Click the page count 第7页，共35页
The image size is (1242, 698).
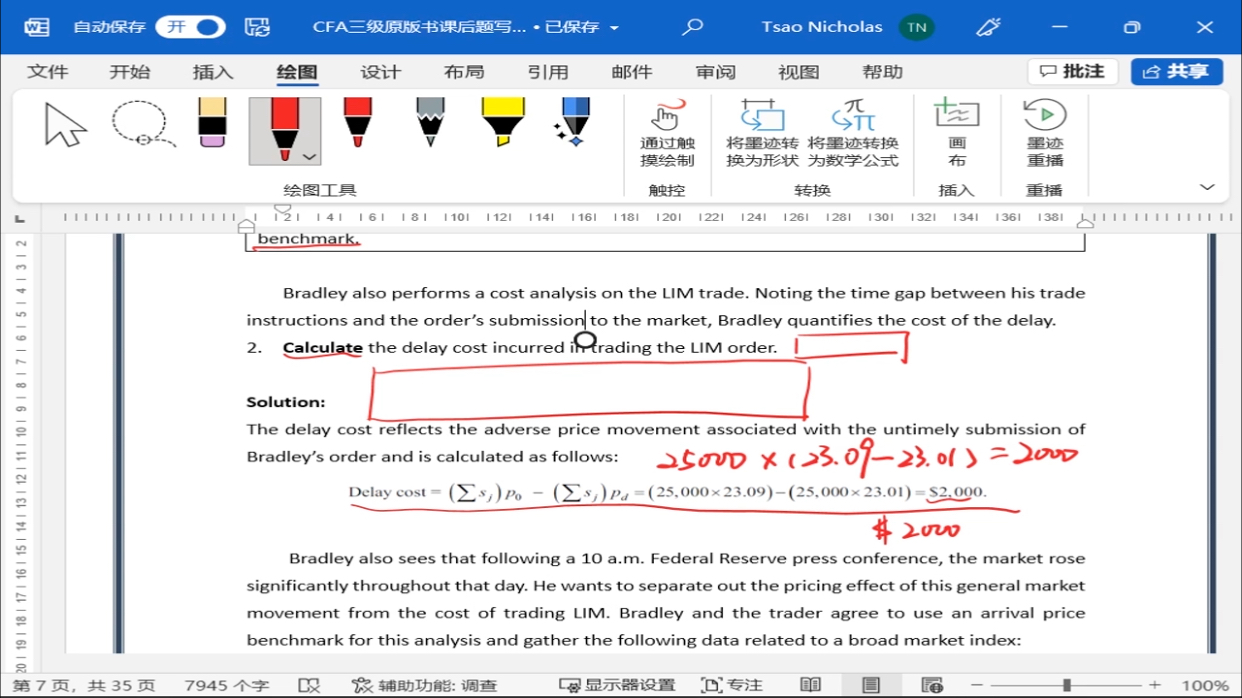coord(84,685)
